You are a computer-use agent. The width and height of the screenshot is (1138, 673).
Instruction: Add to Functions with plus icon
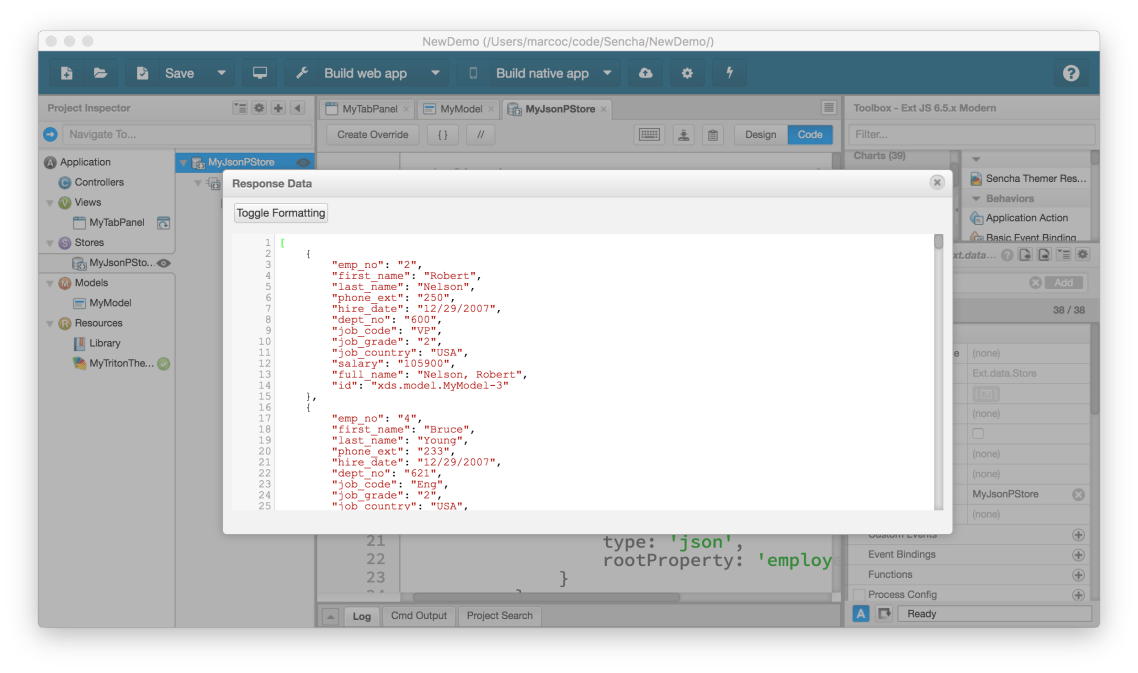[x=1078, y=575]
